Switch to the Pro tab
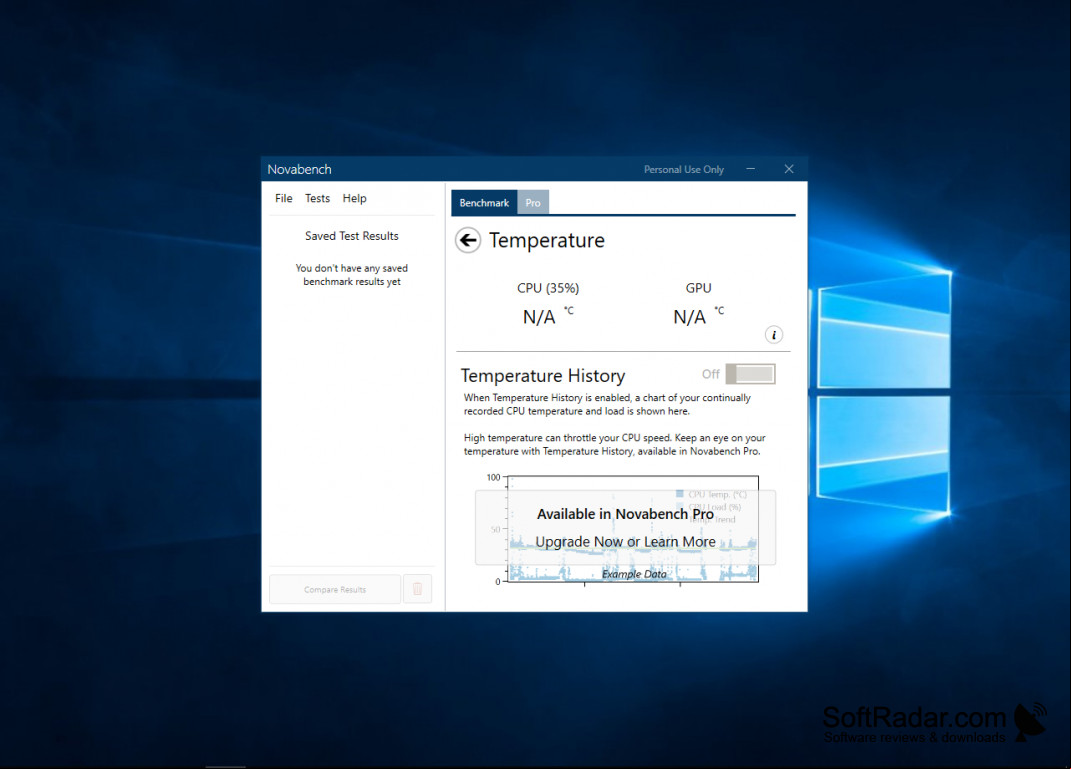The image size is (1071, 769). click(x=533, y=203)
